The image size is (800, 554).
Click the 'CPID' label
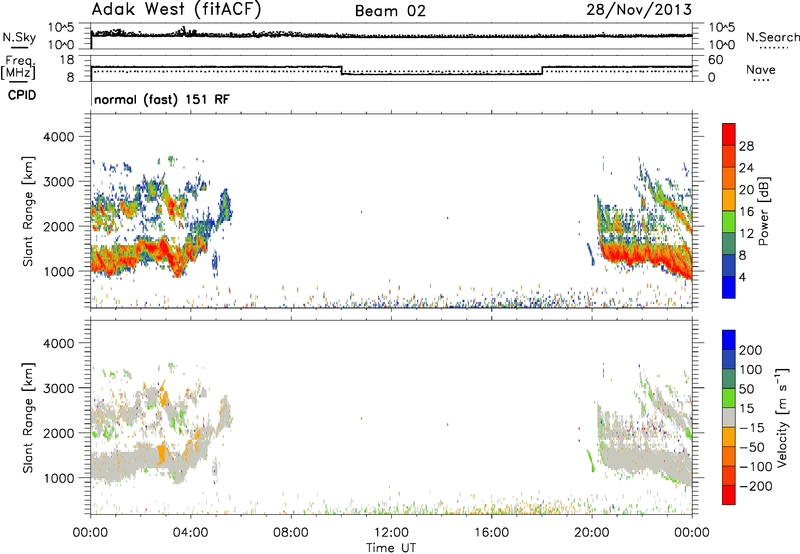22,95
